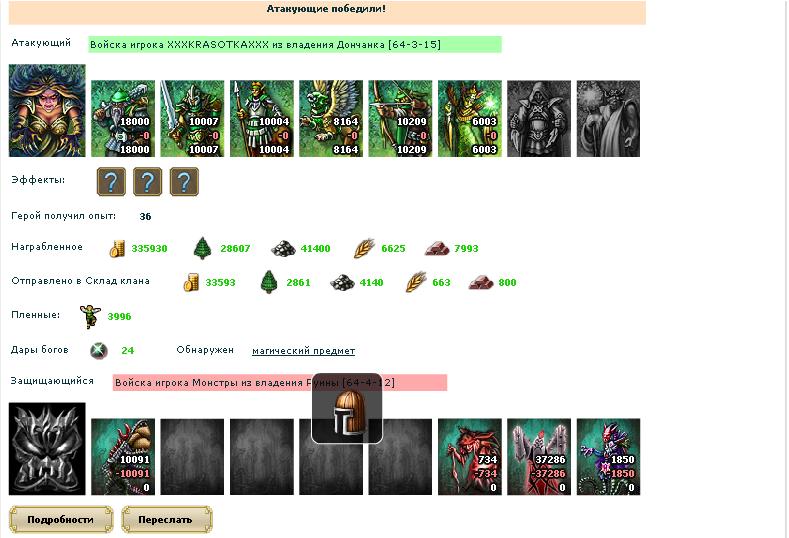Click the tree wood icon in Награбленное row
Image resolution: width=789 pixels, height=538 pixels.
tap(202, 248)
